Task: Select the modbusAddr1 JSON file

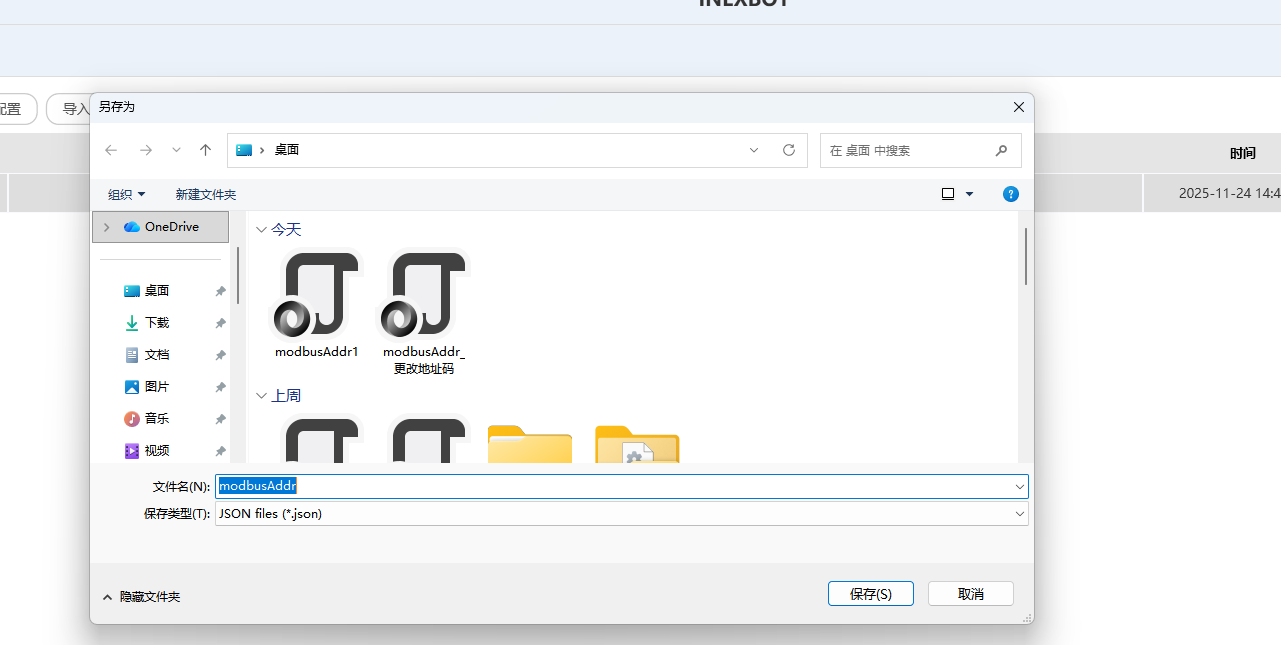Action: tap(316, 305)
